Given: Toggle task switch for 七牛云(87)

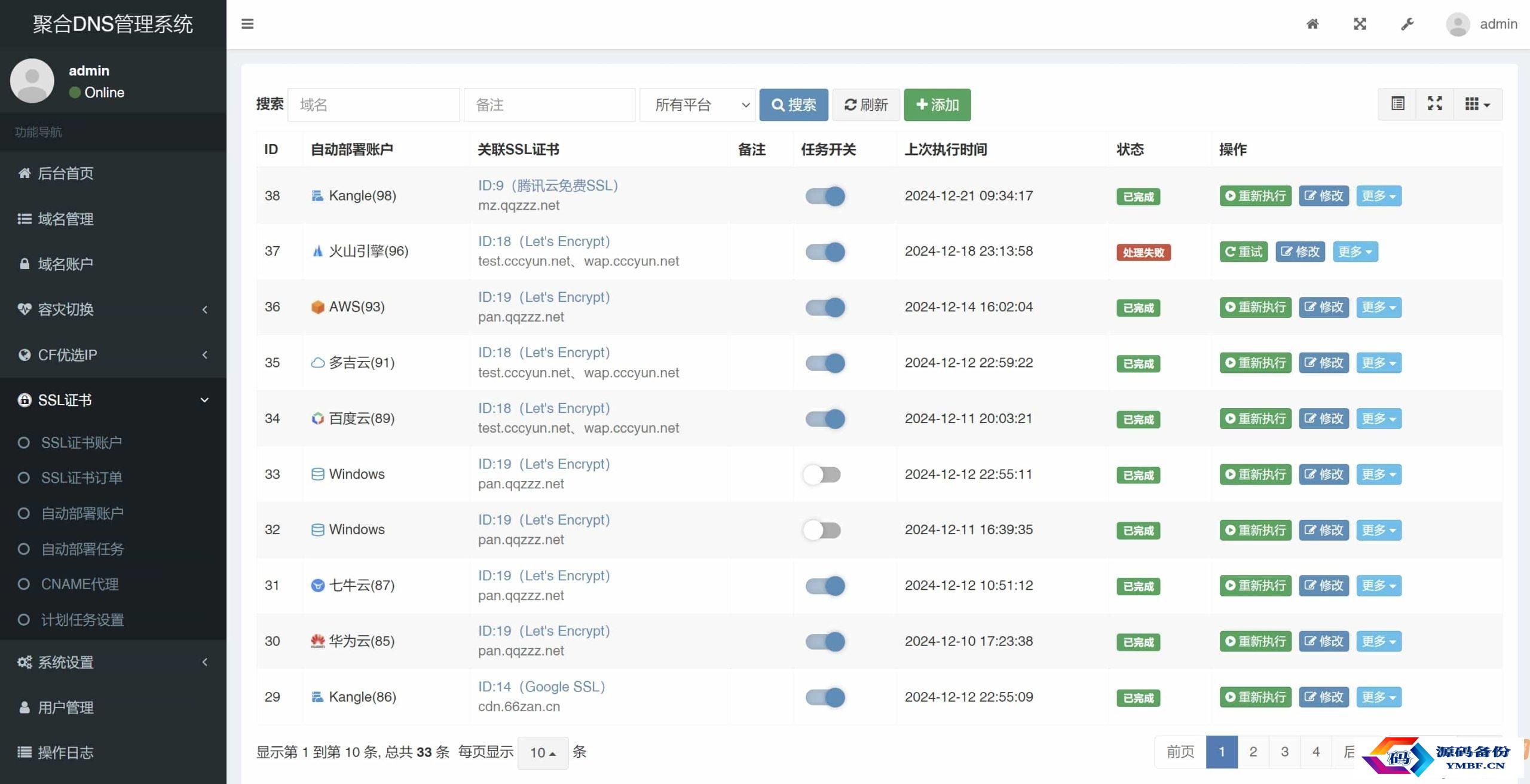Looking at the screenshot, I should [825, 586].
